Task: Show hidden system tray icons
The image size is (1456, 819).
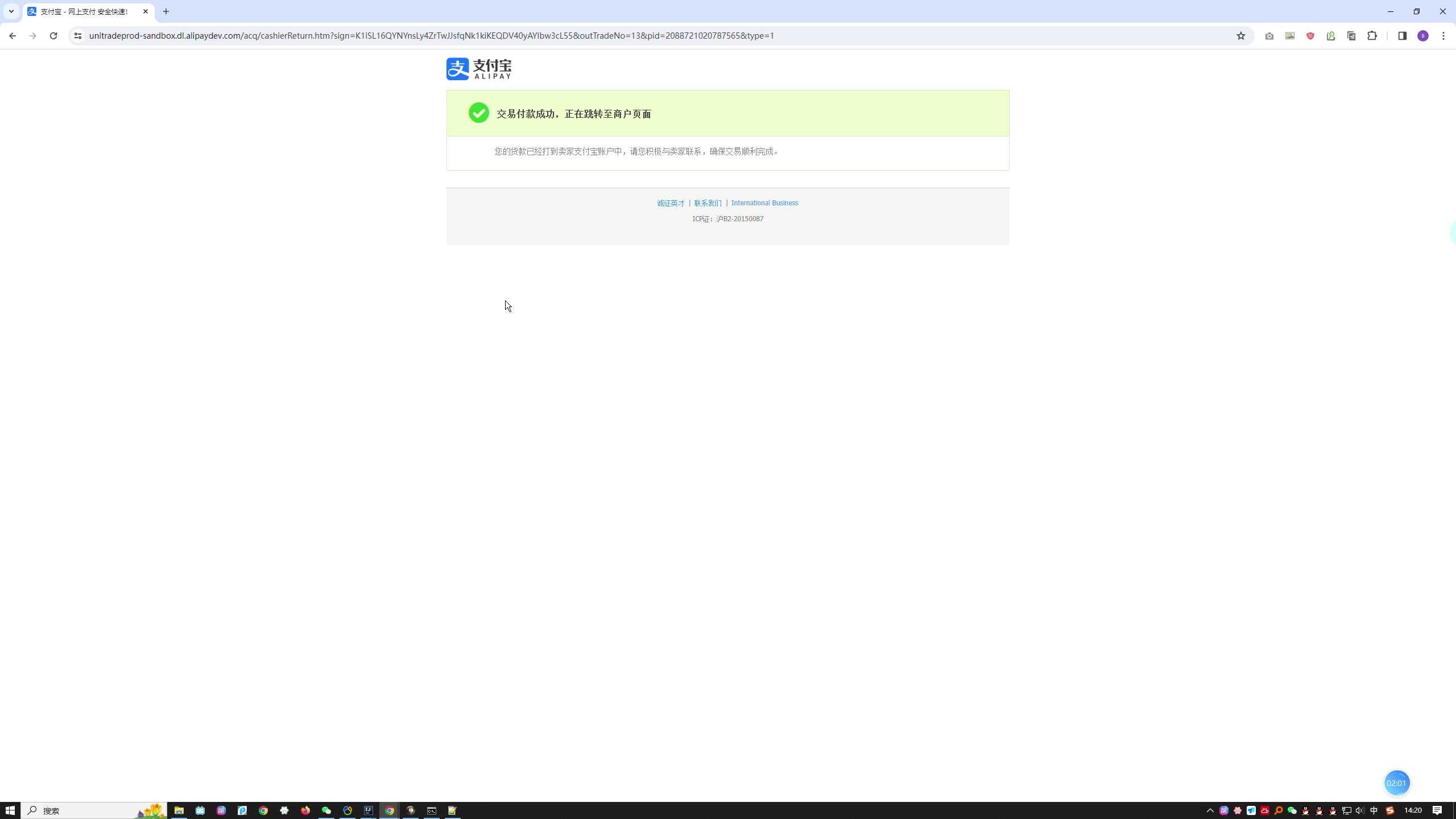Action: (x=1210, y=810)
